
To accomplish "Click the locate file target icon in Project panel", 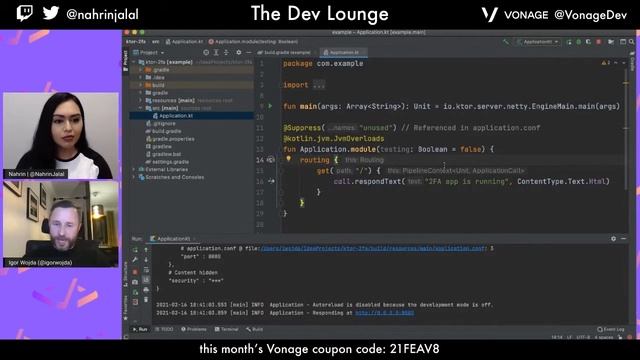I will point(206,53).
